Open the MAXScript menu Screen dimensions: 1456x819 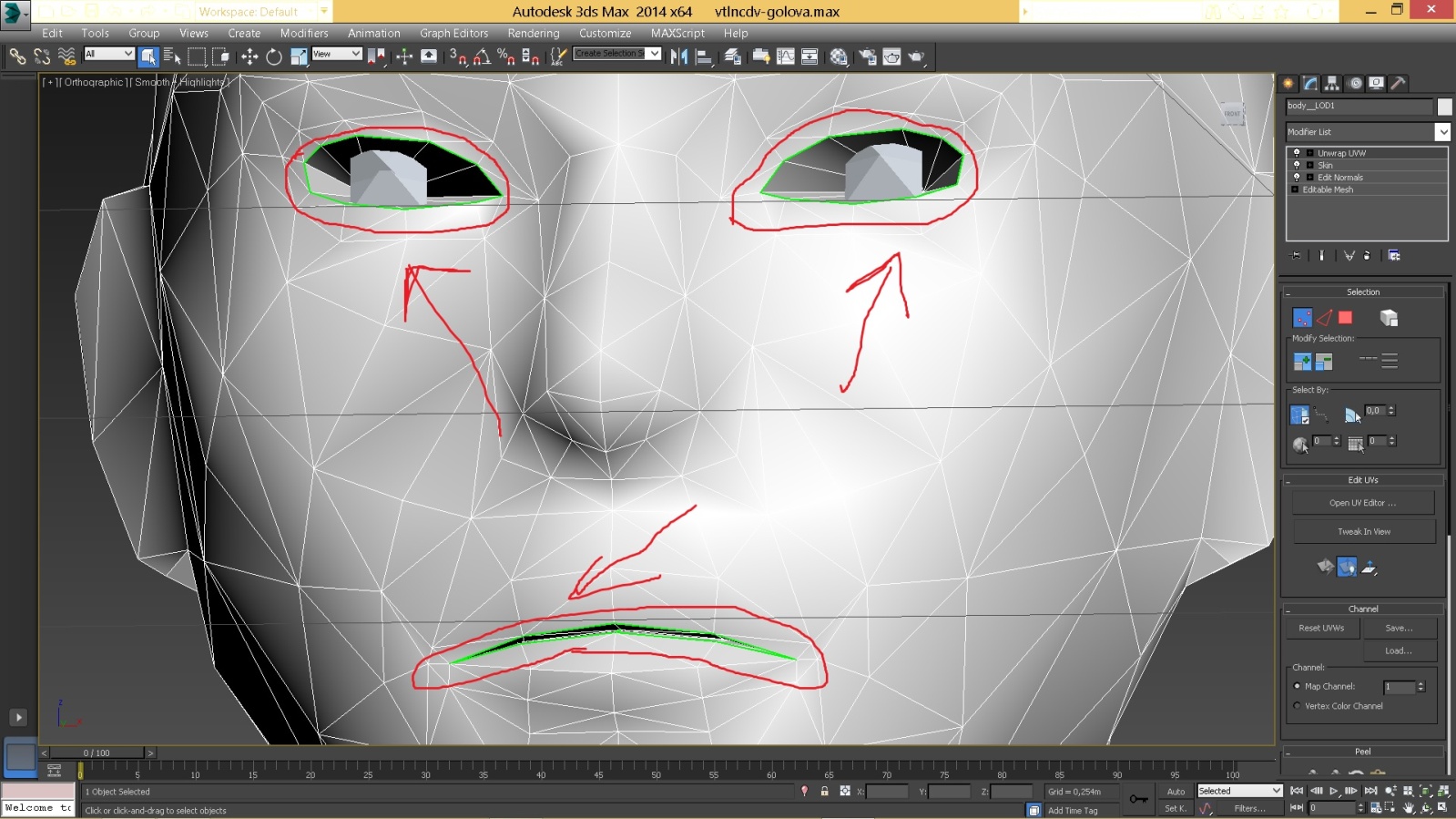tap(677, 33)
